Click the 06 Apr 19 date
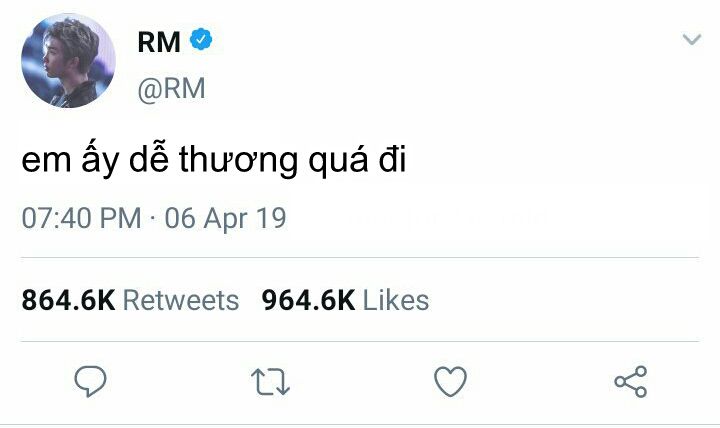 coord(225,218)
